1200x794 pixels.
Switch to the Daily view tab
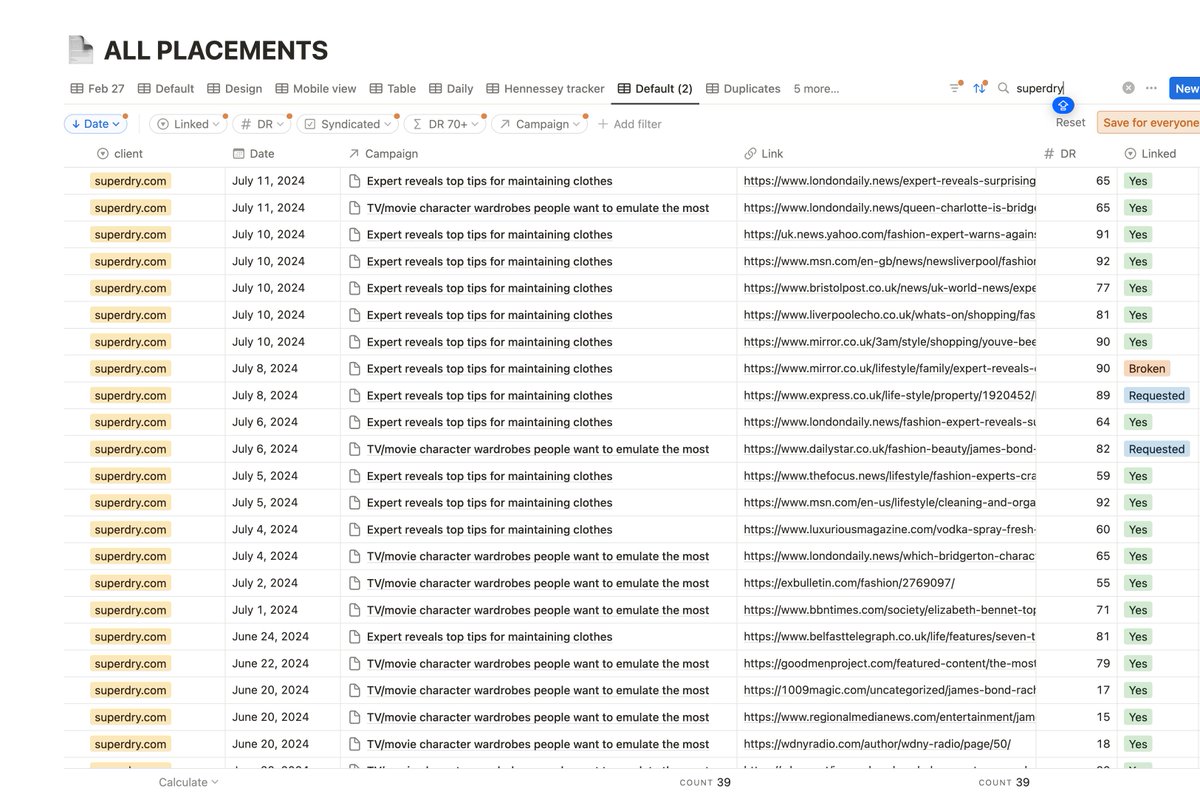click(x=451, y=88)
